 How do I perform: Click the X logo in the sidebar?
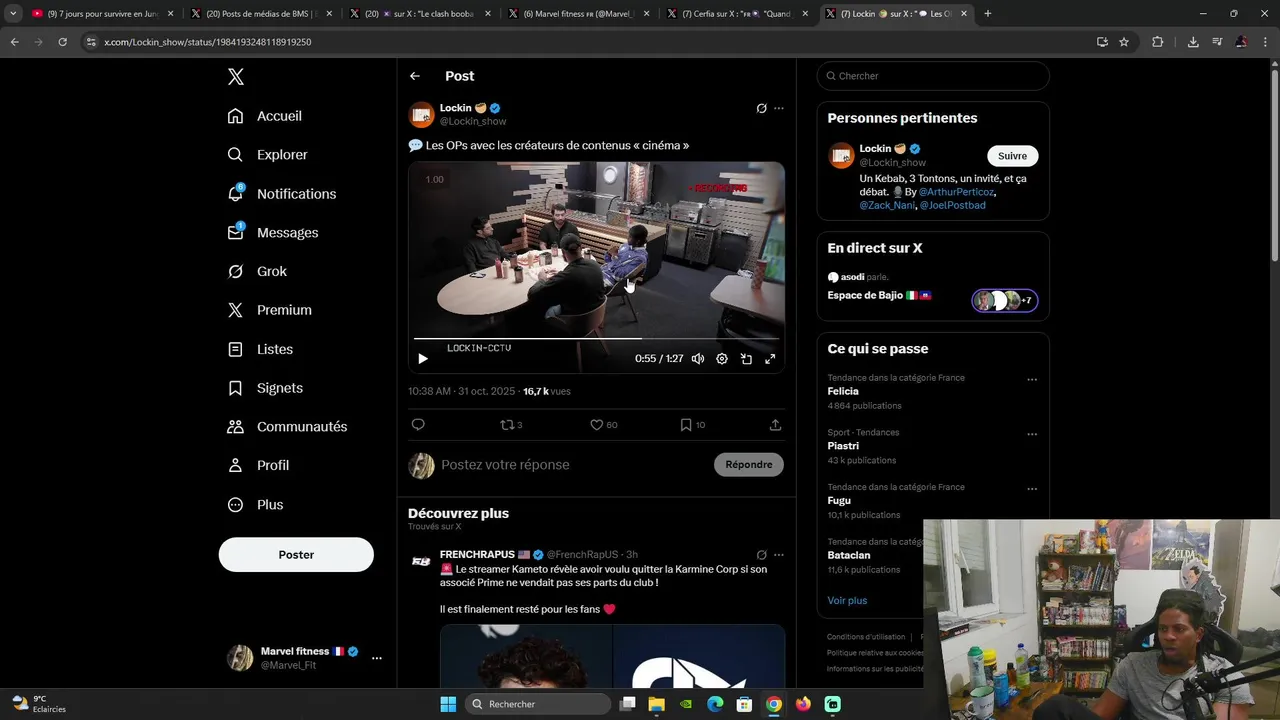coord(235,77)
